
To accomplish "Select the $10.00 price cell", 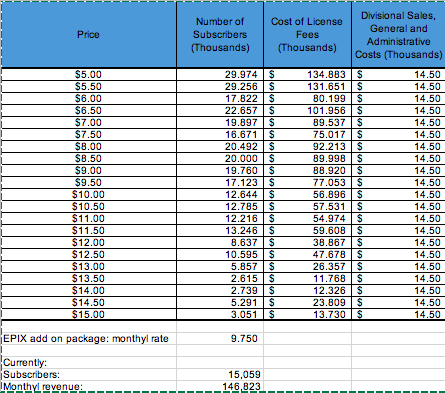I will tap(89, 195).
